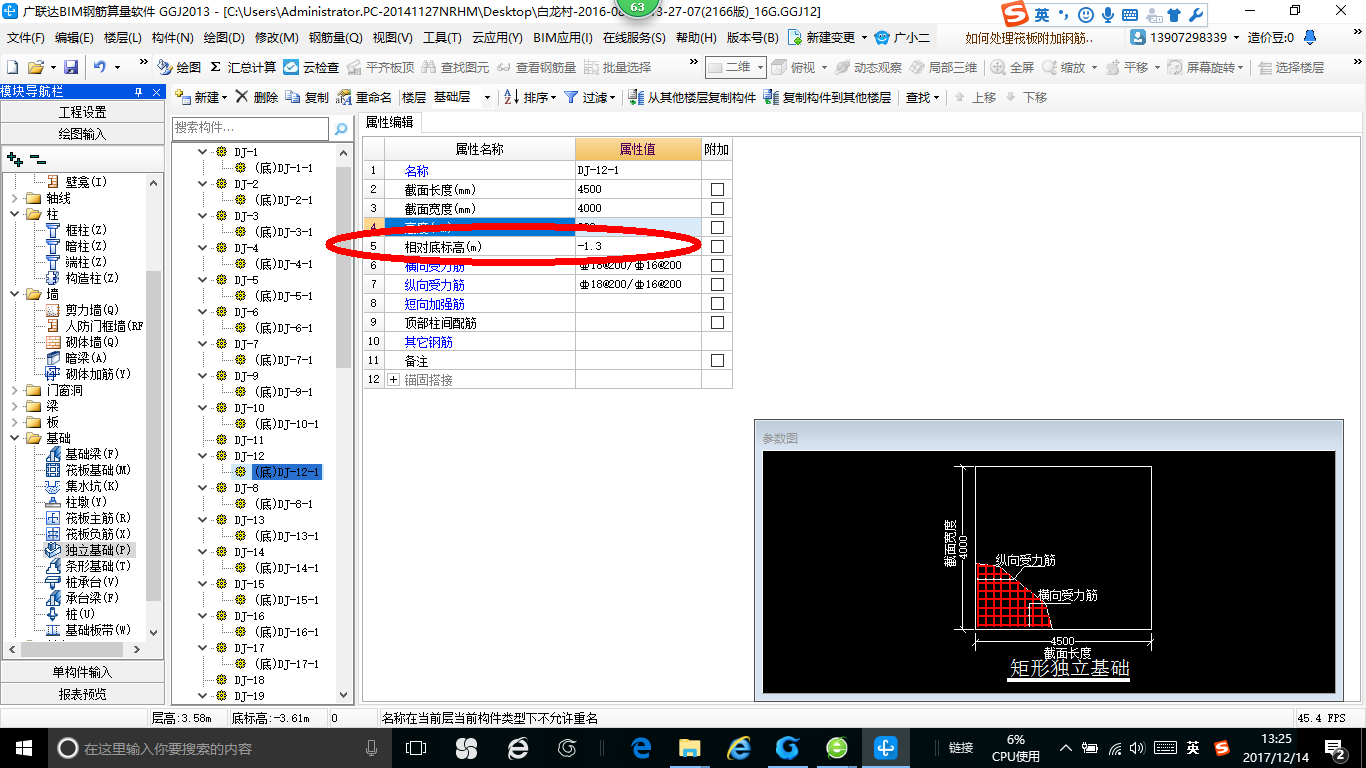The height and width of the screenshot is (768, 1366).
Task: Click the expand-all plus icon in navigation panel
Action: [14, 158]
